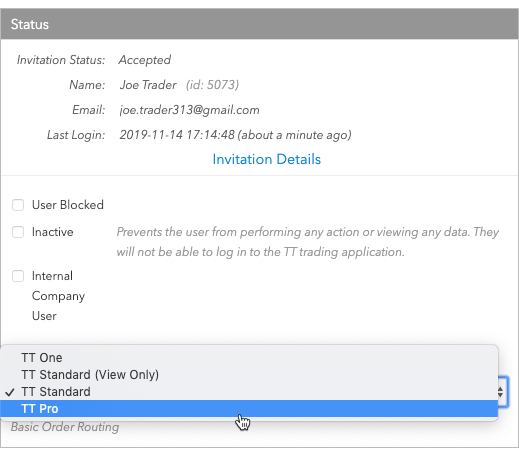Tick the User Blocked checkbox

(18, 205)
